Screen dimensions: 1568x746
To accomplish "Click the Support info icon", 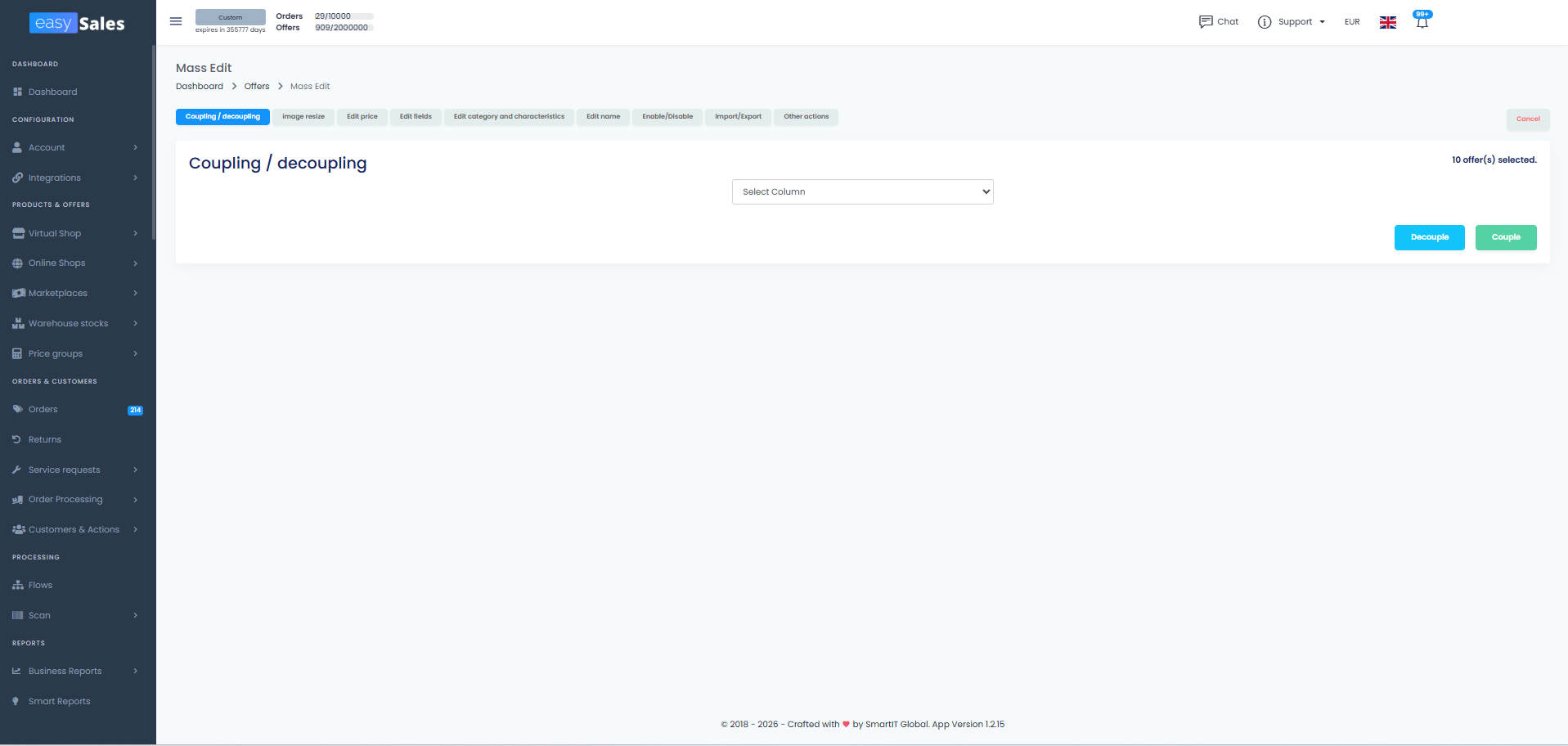I will pos(1265,22).
